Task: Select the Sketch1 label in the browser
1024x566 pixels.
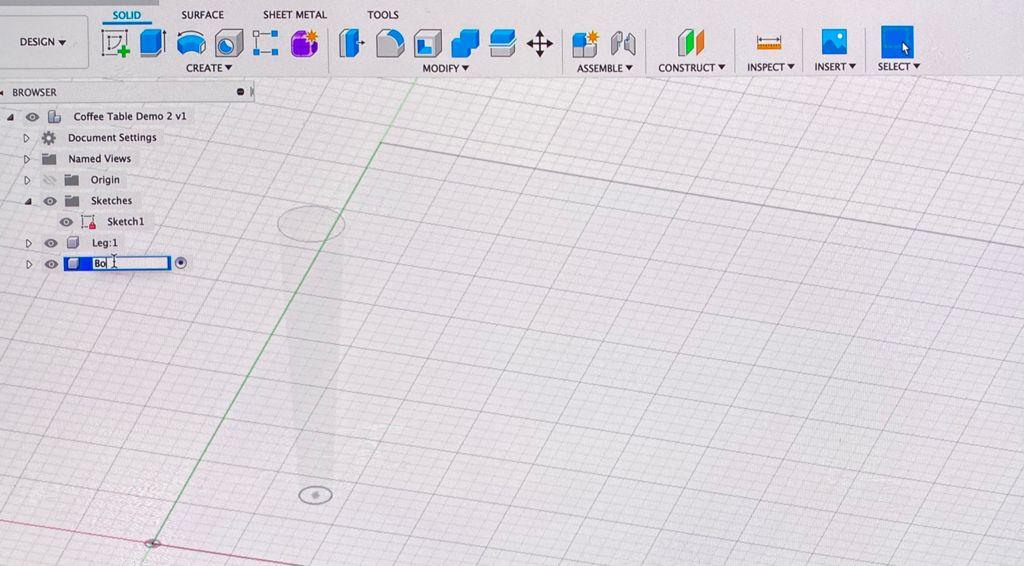Action: [x=125, y=221]
